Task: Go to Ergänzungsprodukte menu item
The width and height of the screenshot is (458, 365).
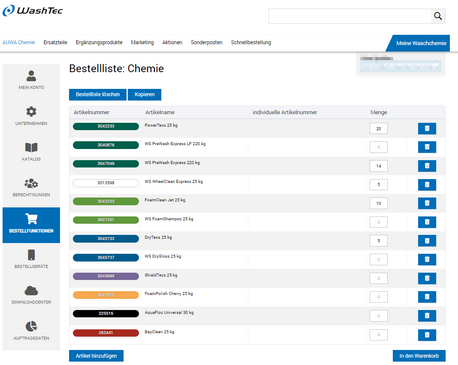Action: pyautogui.click(x=99, y=42)
